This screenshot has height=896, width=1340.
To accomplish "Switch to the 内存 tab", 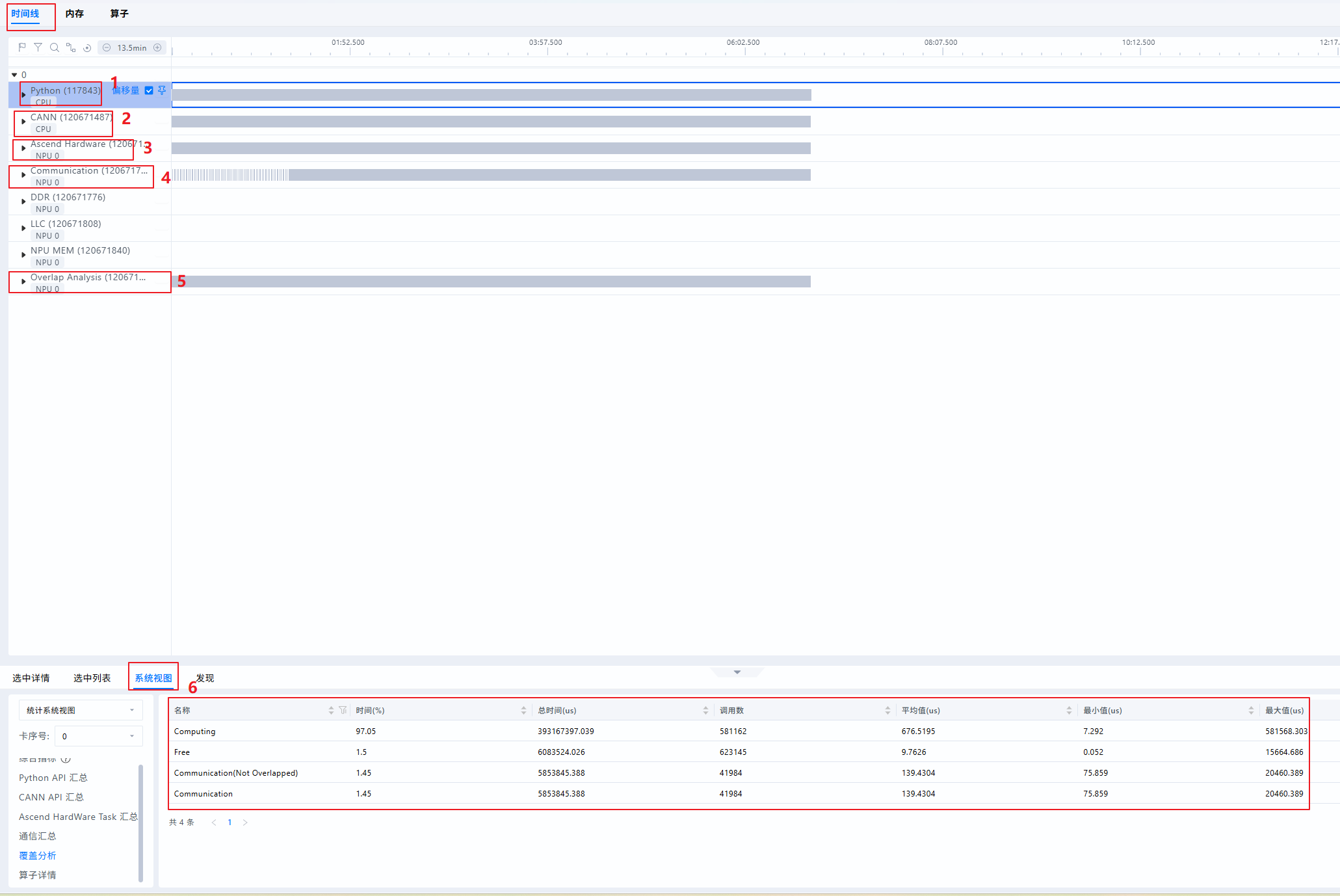I will tap(74, 14).
